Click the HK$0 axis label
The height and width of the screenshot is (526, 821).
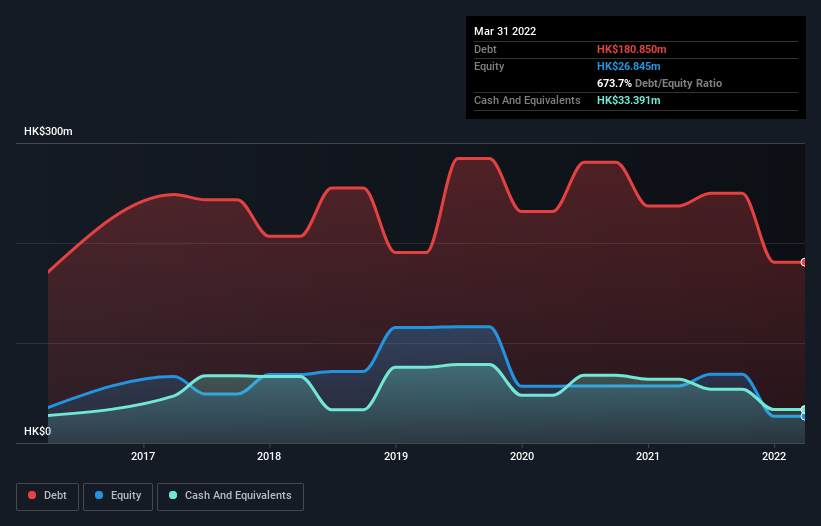[x=38, y=431]
